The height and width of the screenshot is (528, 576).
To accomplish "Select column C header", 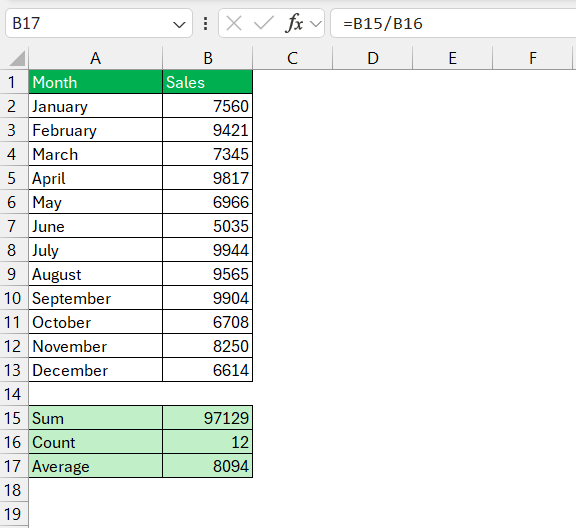I will 292,58.
